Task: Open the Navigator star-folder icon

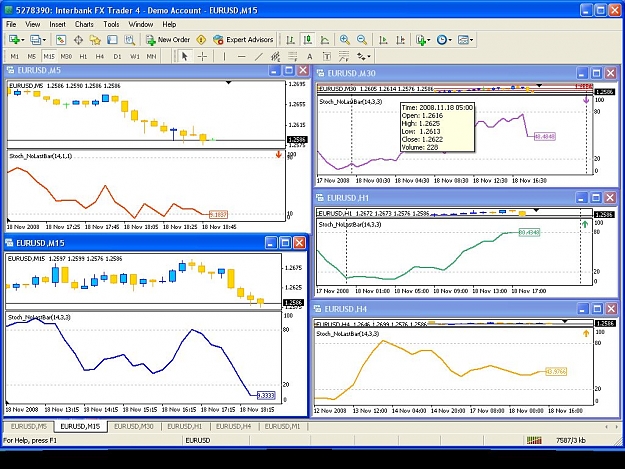Action: click(95, 40)
